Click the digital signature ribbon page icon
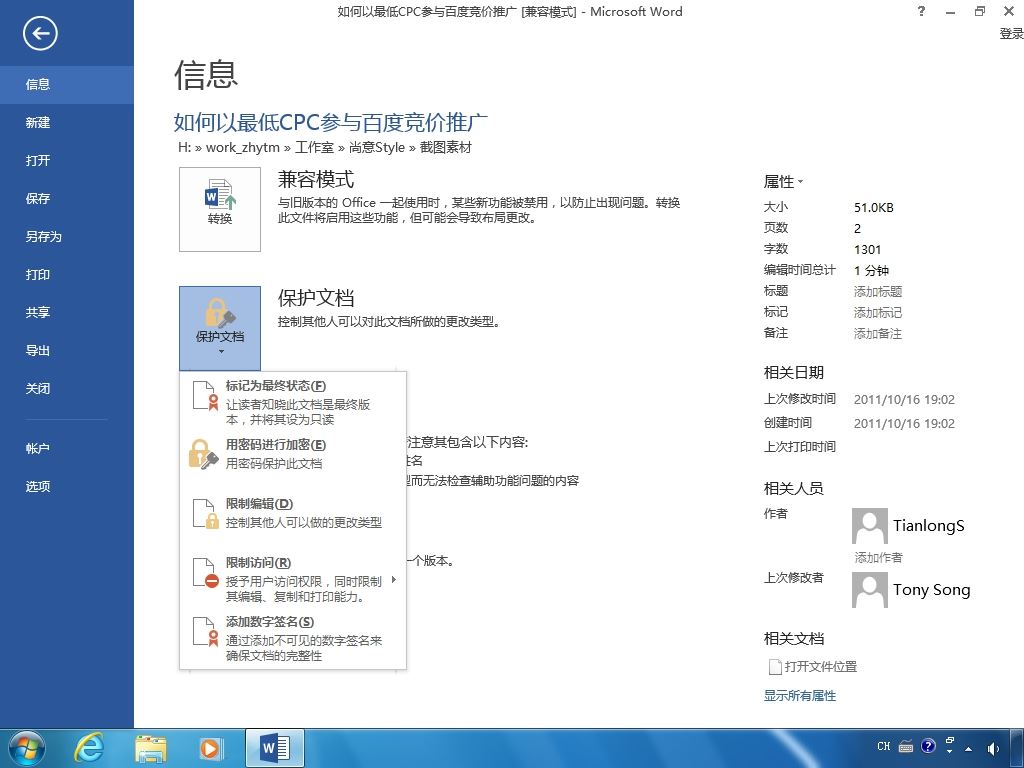 (204, 632)
